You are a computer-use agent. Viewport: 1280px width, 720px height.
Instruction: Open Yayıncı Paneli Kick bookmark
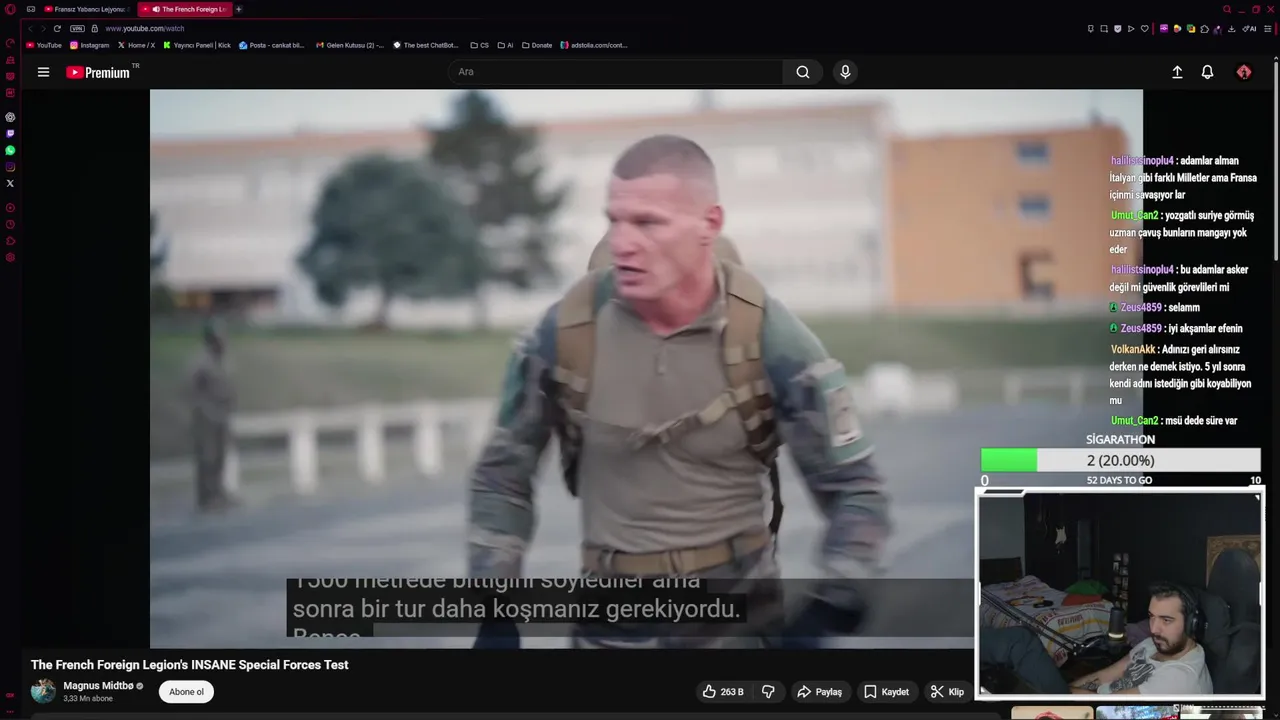tap(197, 45)
